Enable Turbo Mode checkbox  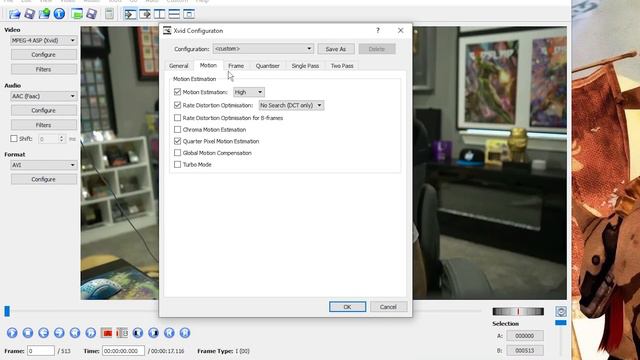click(177, 164)
